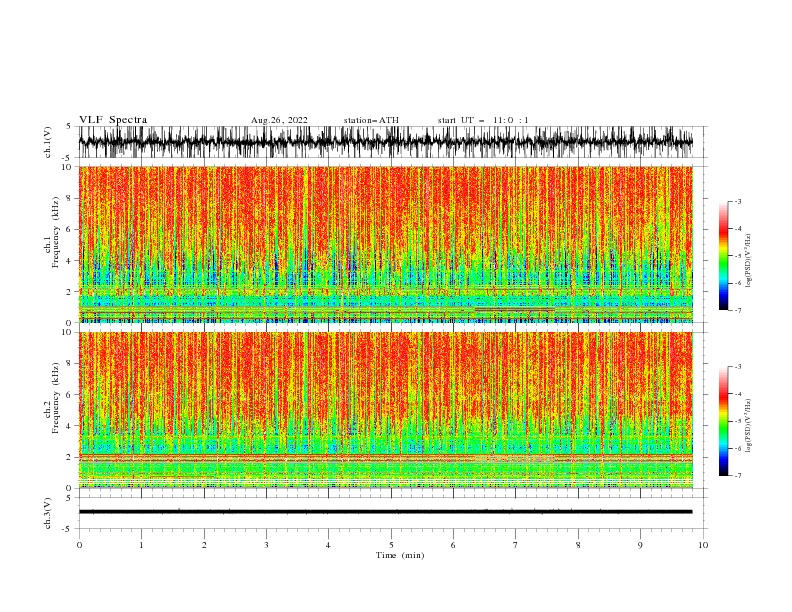This screenshot has height=612, width=792.
Task: Click the "4" kHz tick on ch.2 spectrogram
Action: coord(70,426)
